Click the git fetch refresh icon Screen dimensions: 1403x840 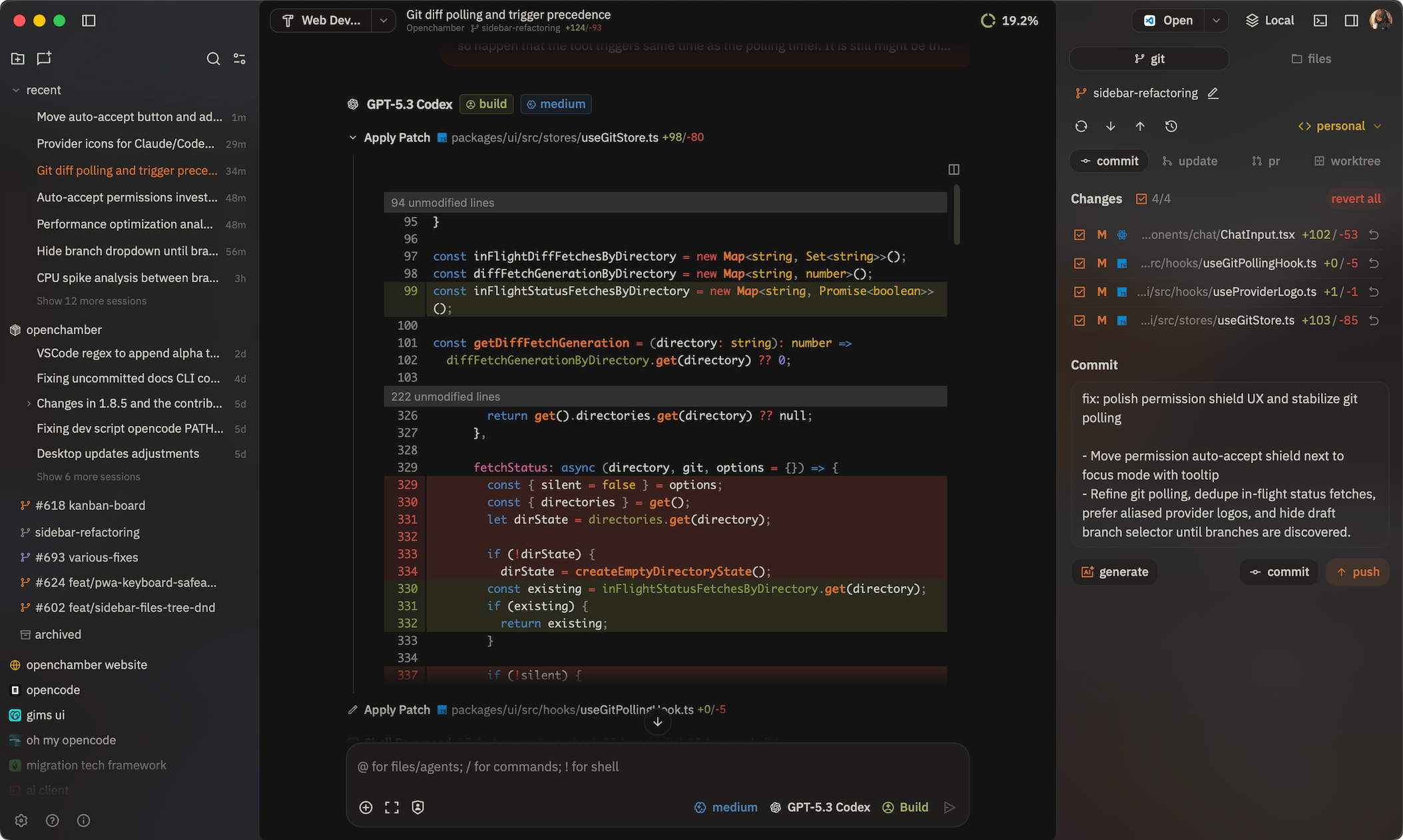tap(1081, 126)
